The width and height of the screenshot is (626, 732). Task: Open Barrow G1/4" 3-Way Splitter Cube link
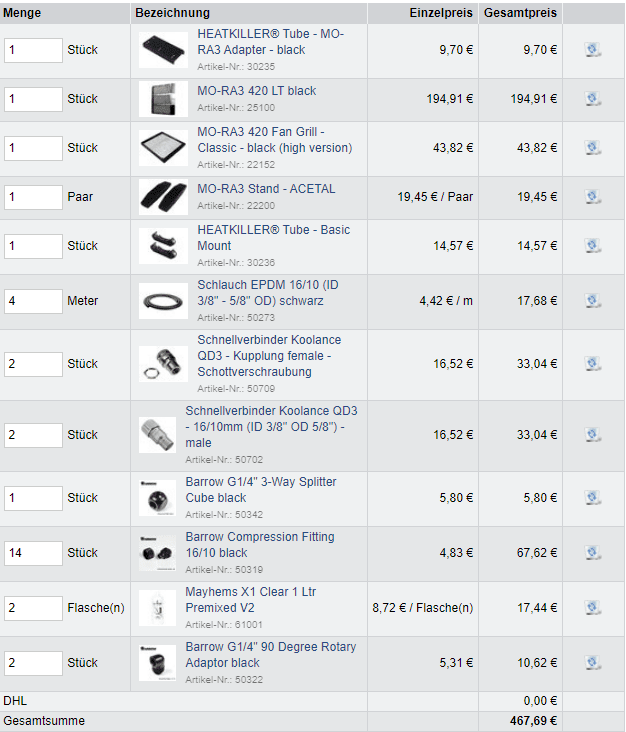[x=260, y=490]
